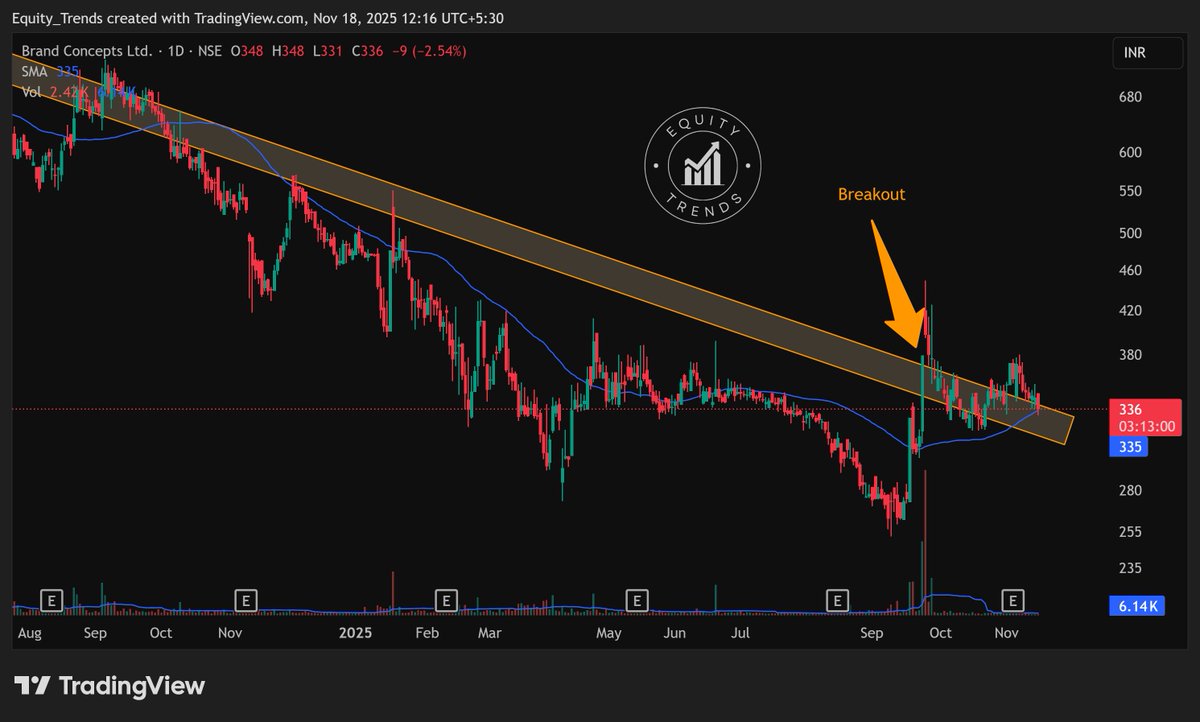Click the blue 335 SMA price label

[x=1130, y=448]
